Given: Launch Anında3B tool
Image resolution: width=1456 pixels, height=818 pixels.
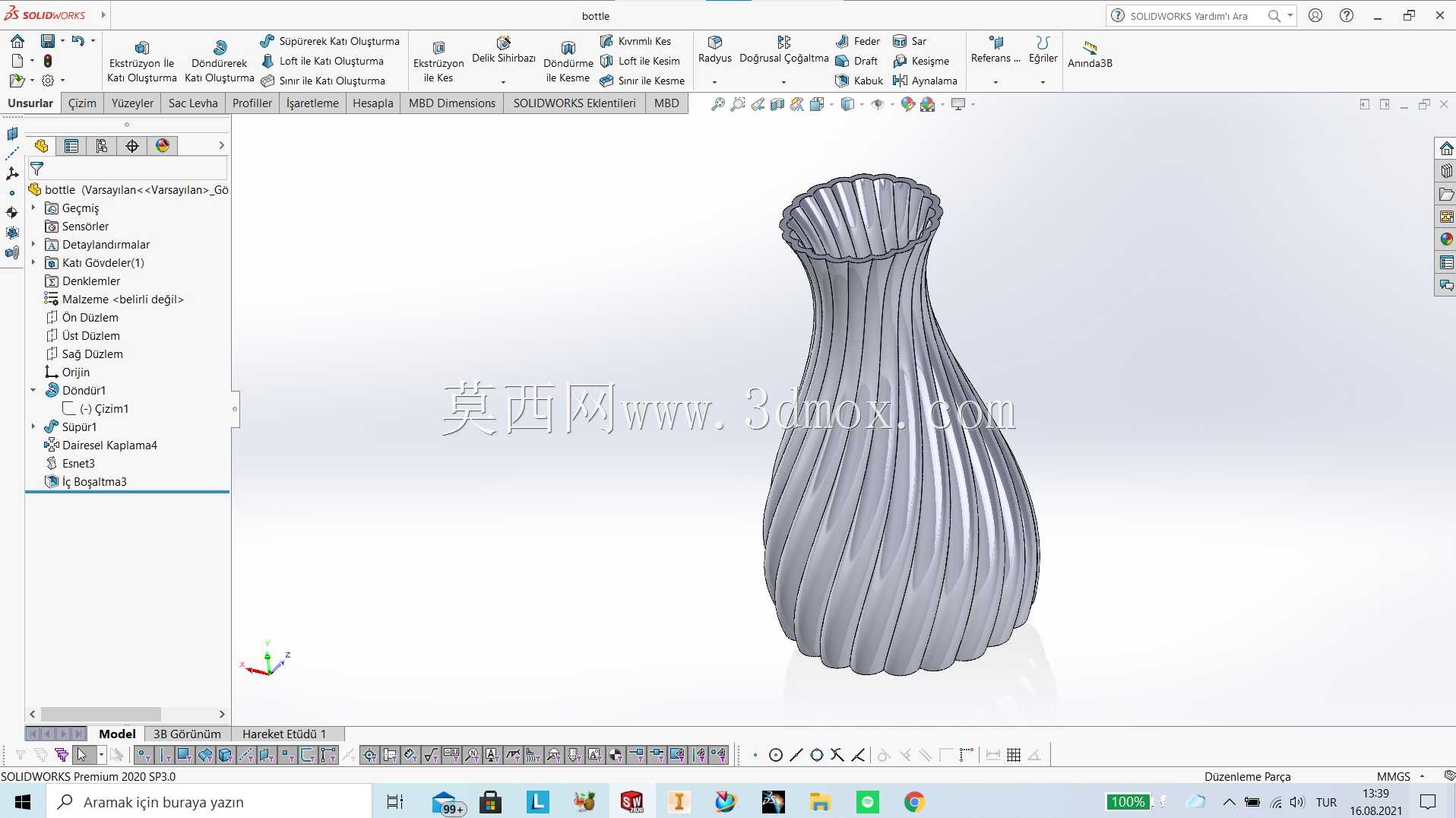Looking at the screenshot, I should [1090, 55].
